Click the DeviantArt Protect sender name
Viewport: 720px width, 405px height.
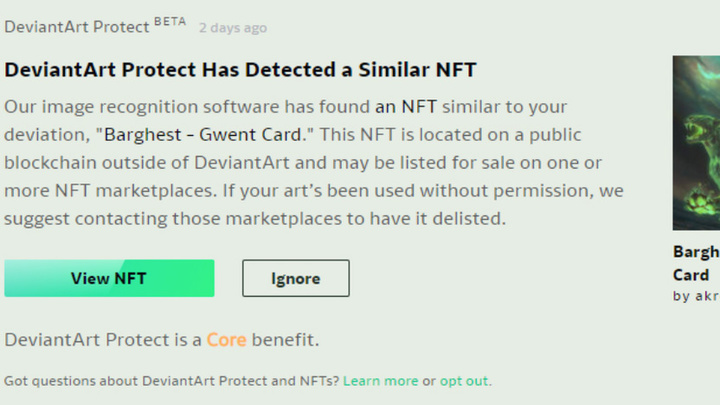[77, 27]
